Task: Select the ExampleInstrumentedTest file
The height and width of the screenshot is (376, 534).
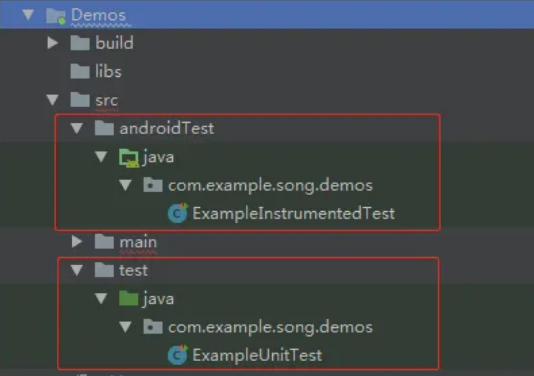Action: [294, 214]
